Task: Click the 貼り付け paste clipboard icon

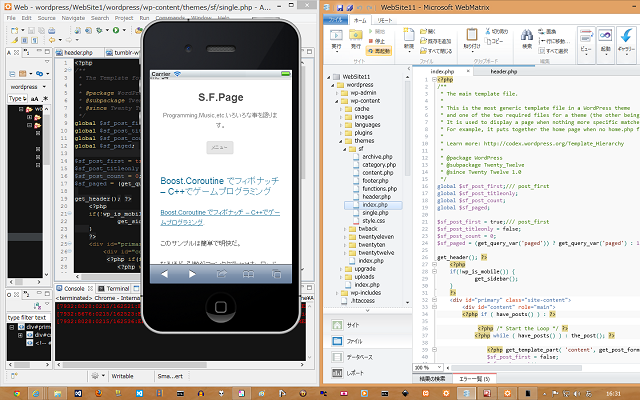Action: tap(471, 35)
